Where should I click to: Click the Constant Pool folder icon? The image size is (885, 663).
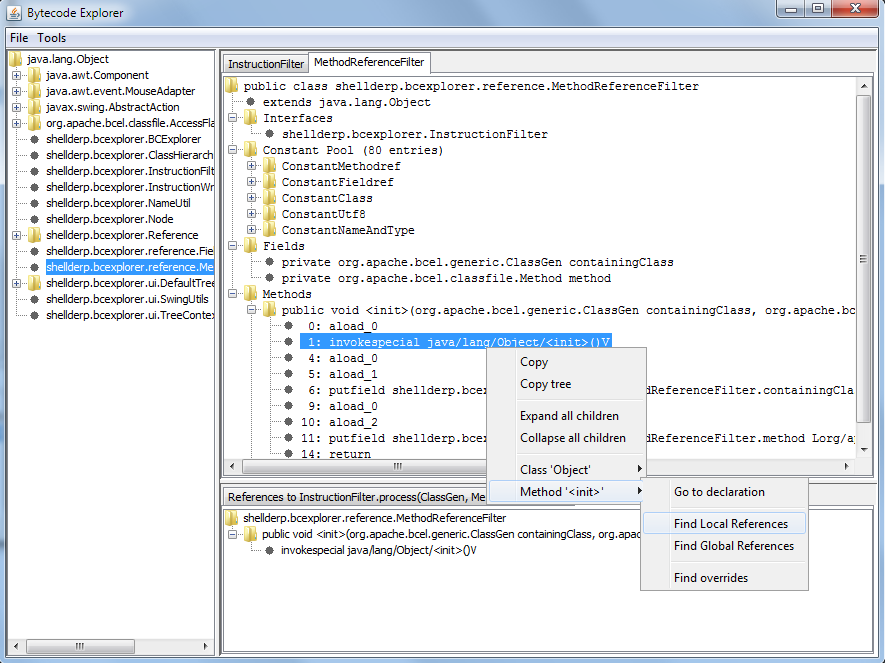[251, 150]
